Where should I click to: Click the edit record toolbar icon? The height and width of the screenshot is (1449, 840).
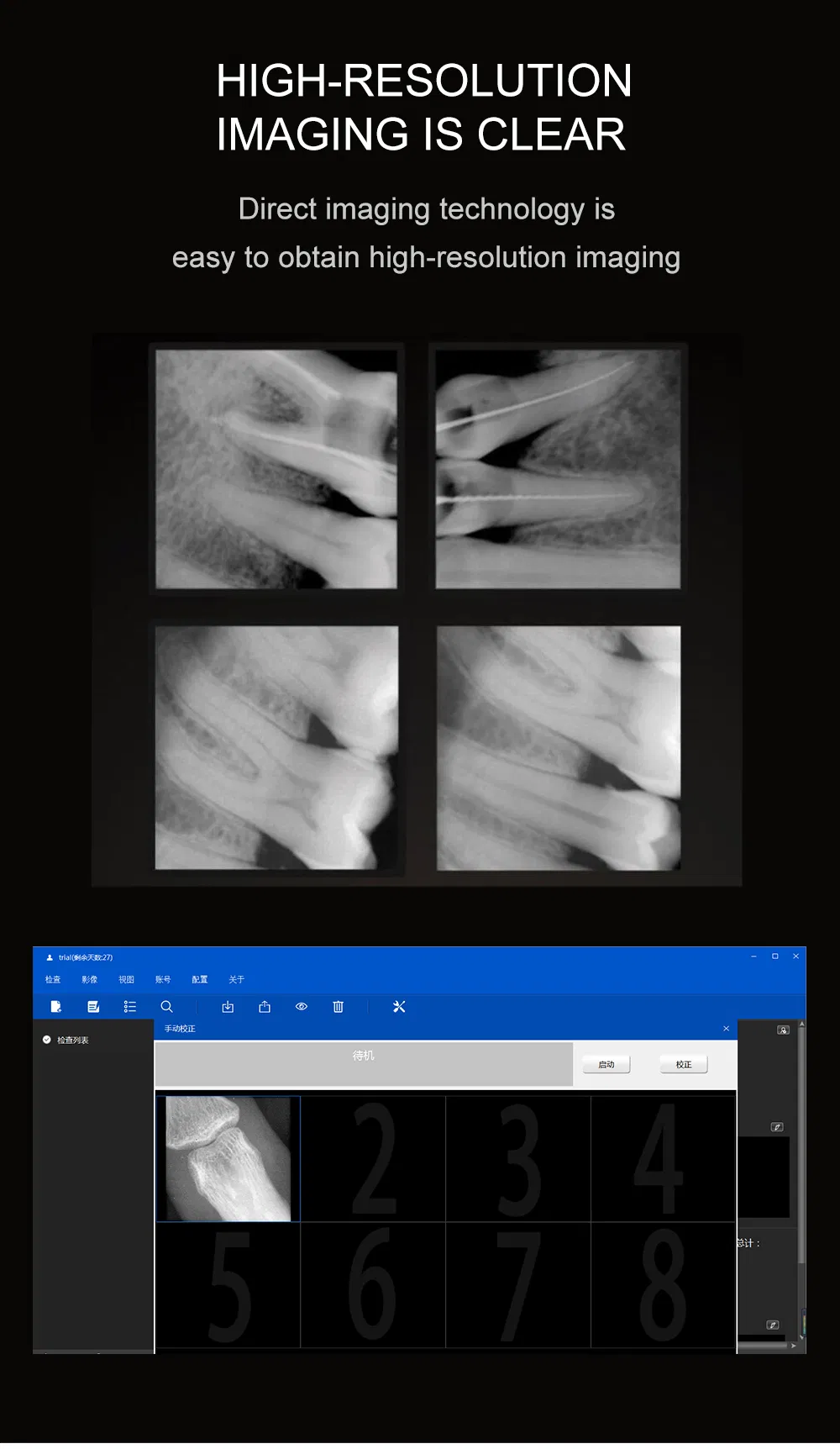click(x=93, y=1006)
